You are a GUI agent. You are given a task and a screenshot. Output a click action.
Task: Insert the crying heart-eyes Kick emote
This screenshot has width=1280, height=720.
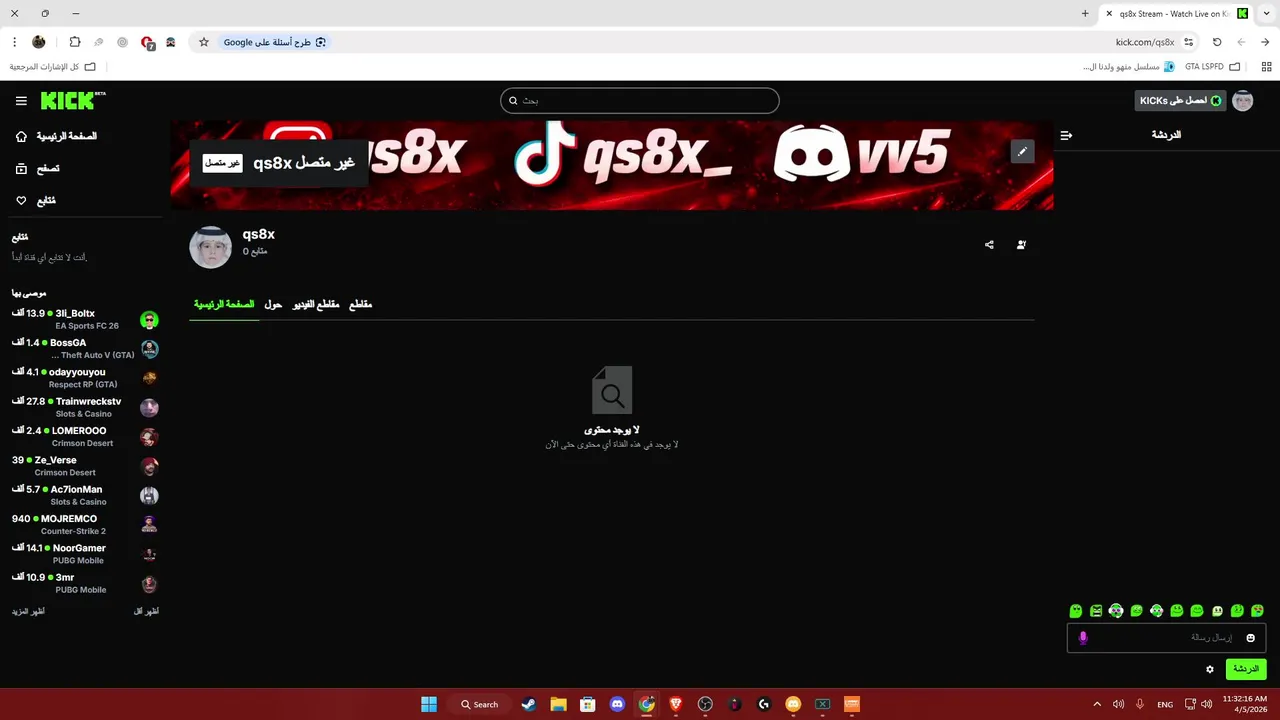coord(1257,611)
